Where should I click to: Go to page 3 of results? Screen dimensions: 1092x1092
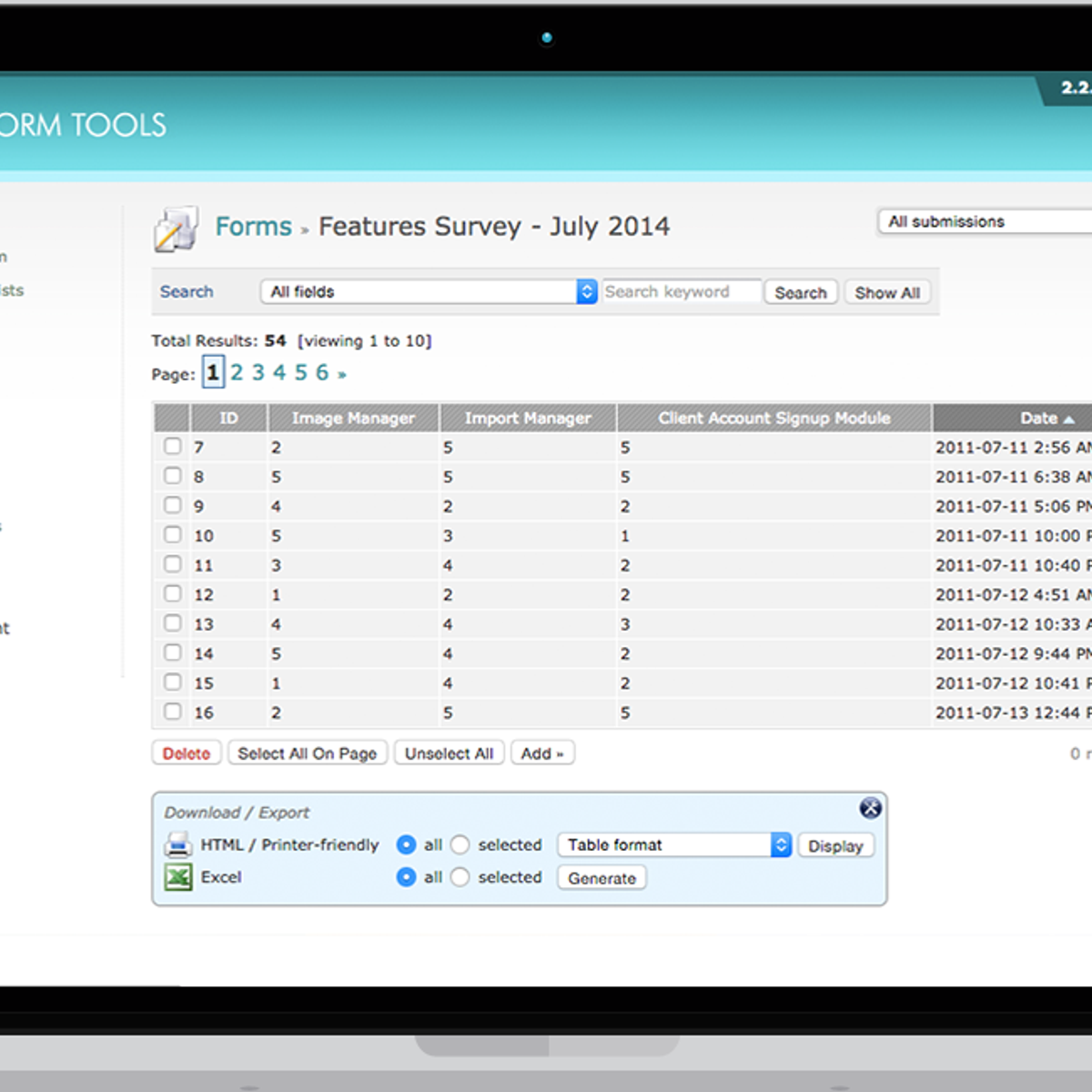(x=258, y=373)
